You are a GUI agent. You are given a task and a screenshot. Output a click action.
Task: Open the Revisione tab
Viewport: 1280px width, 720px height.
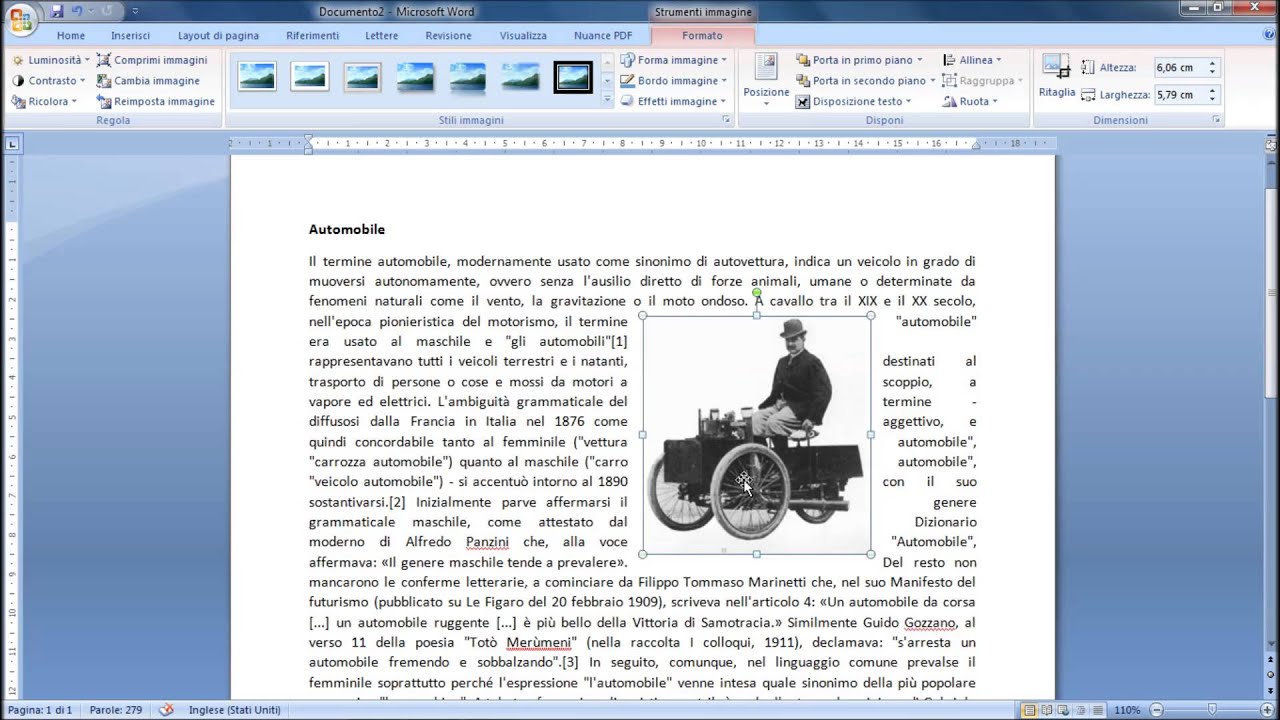448,35
